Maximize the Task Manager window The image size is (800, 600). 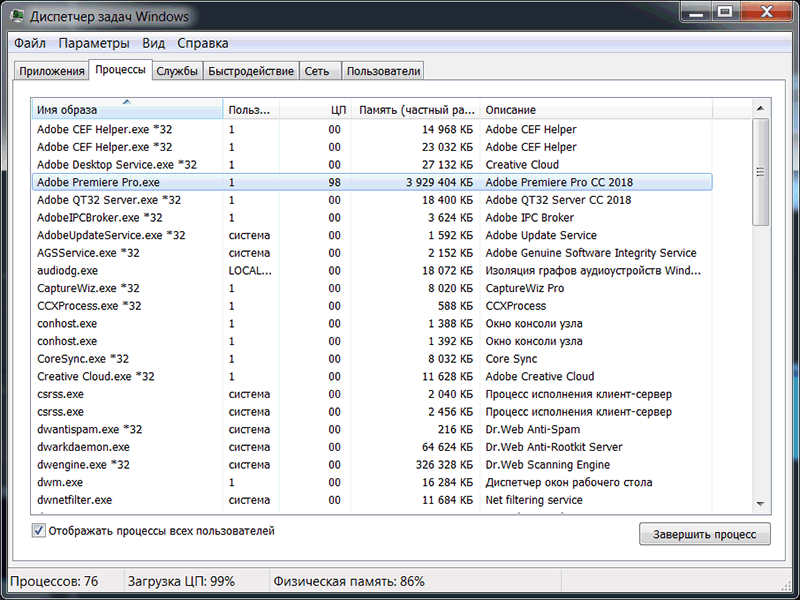coord(725,12)
